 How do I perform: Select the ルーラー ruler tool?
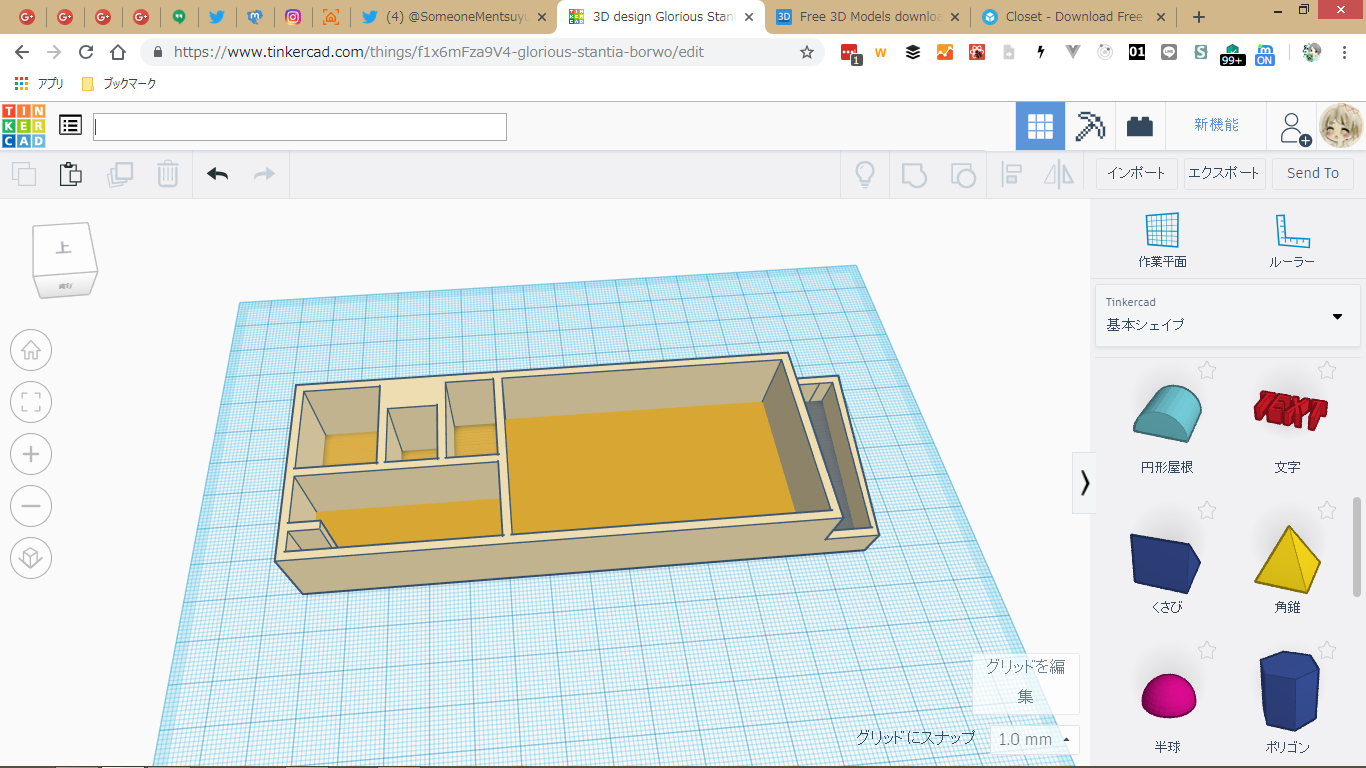(x=1291, y=240)
